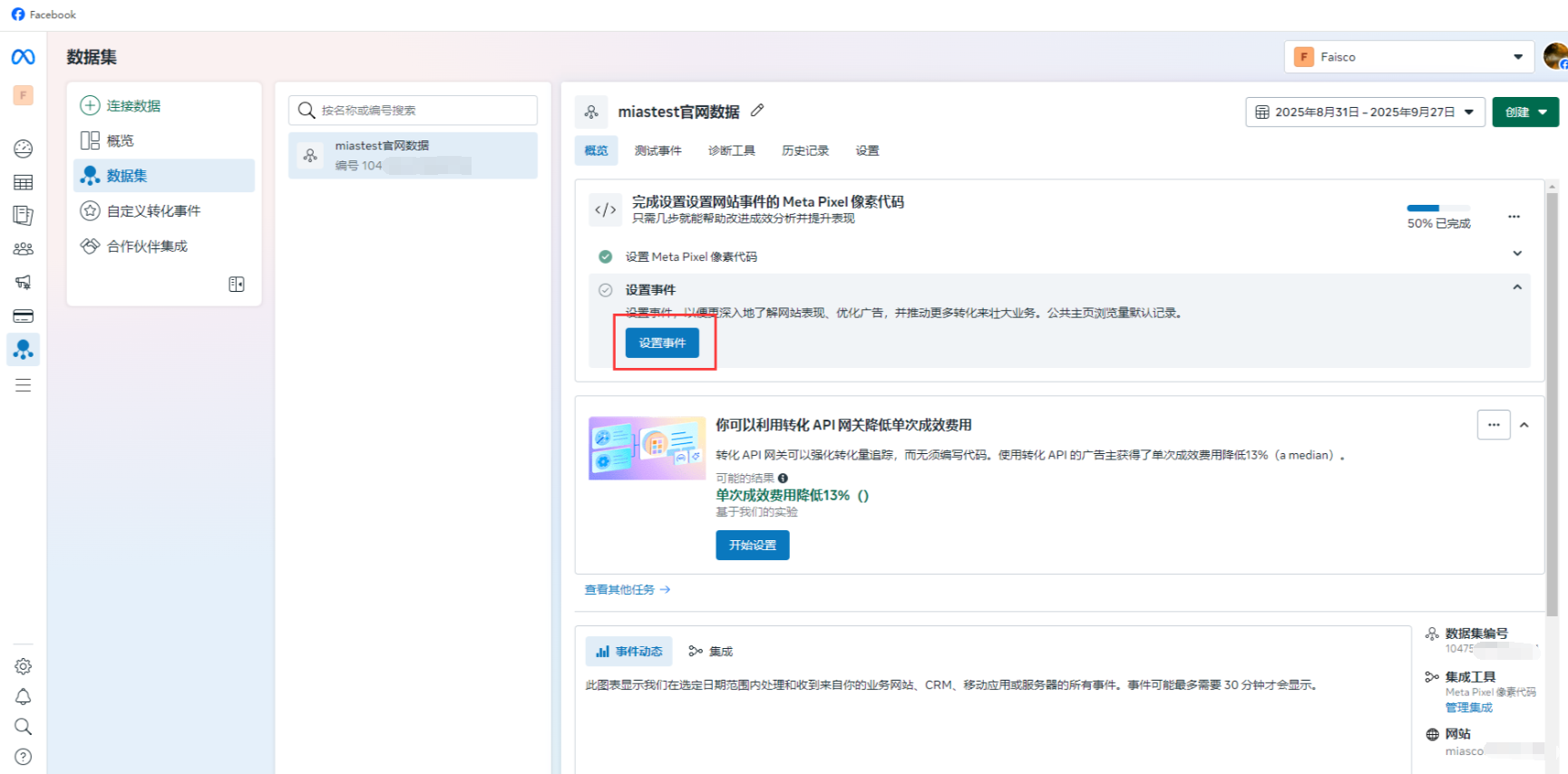
Task: Open the notifications bell in left sidebar
Action: tap(24, 697)
